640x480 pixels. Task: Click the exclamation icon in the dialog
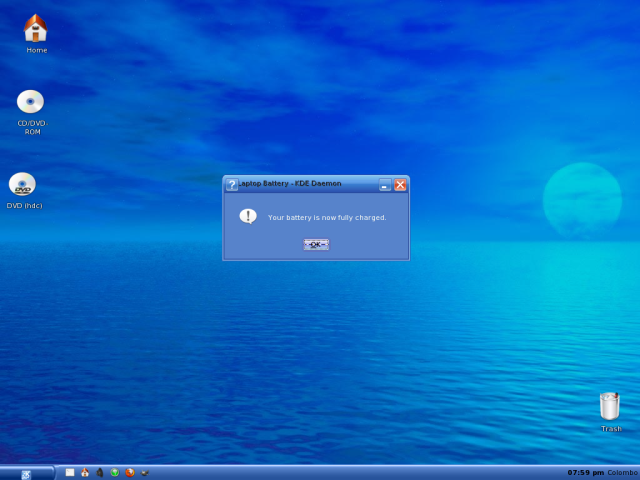tap(248, 216)
